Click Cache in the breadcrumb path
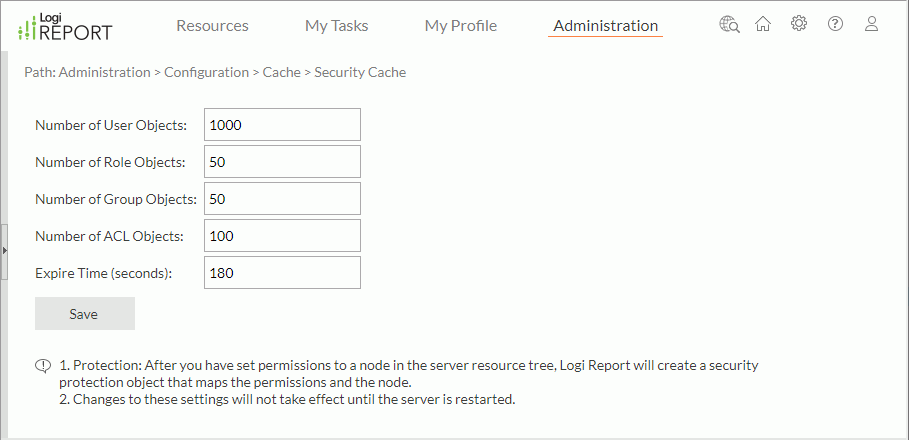 [281, 72]
